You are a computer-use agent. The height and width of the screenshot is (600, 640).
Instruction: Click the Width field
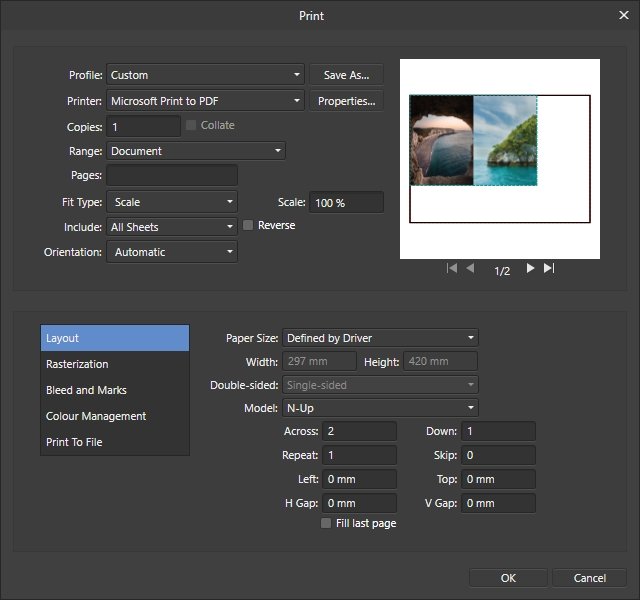320,361
